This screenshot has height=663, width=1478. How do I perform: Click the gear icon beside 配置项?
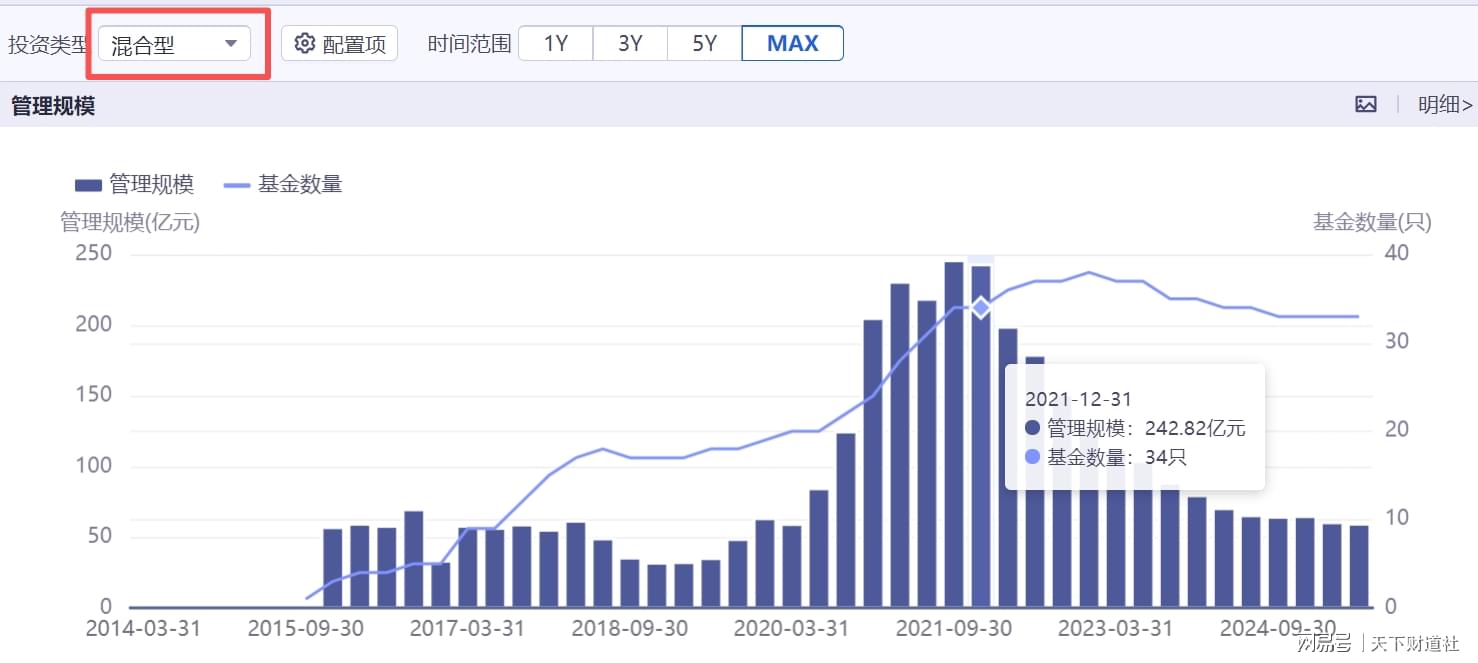pyautogui.click(x=305, y=43)
